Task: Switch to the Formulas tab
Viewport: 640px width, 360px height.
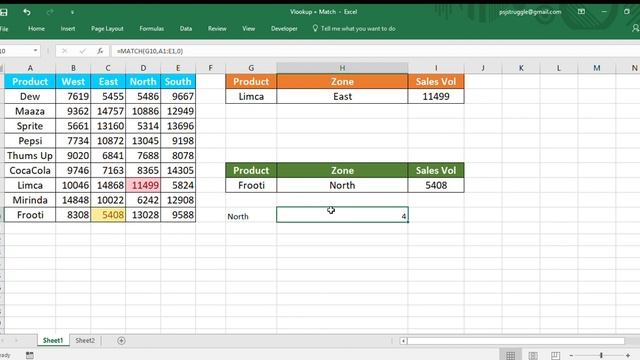Action: 151,29
